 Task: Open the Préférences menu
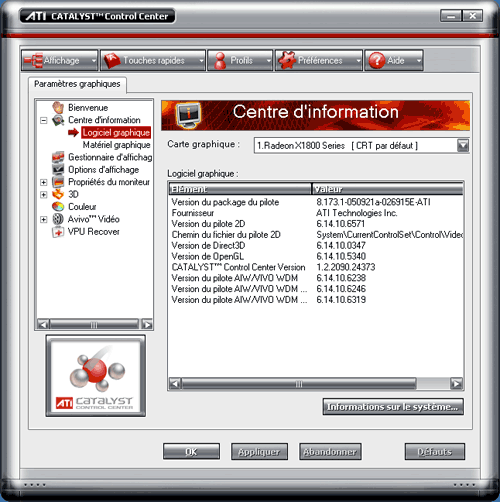[x=319, y=60]
